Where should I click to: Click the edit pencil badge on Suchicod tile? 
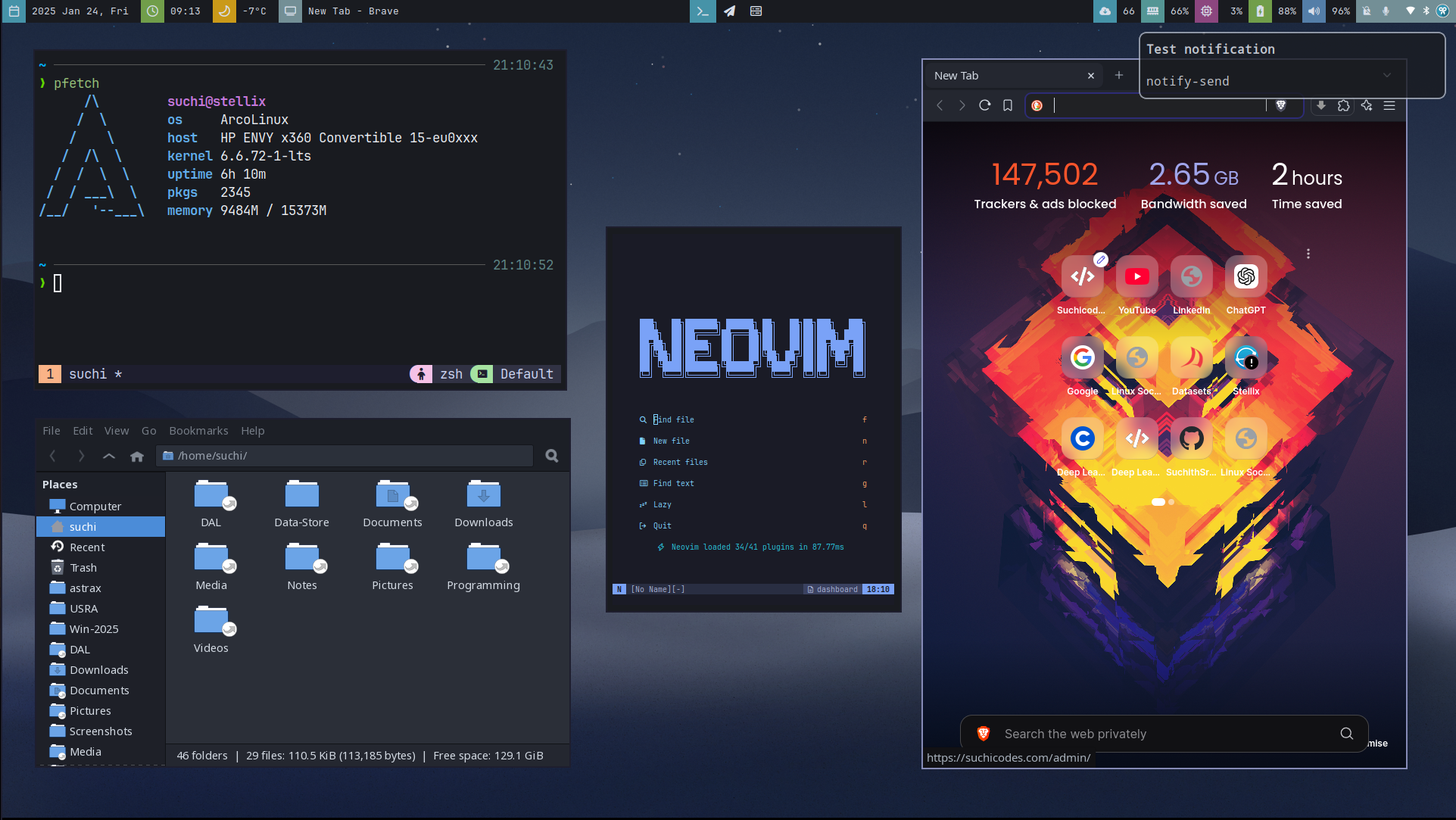(x=1101, y=260)
